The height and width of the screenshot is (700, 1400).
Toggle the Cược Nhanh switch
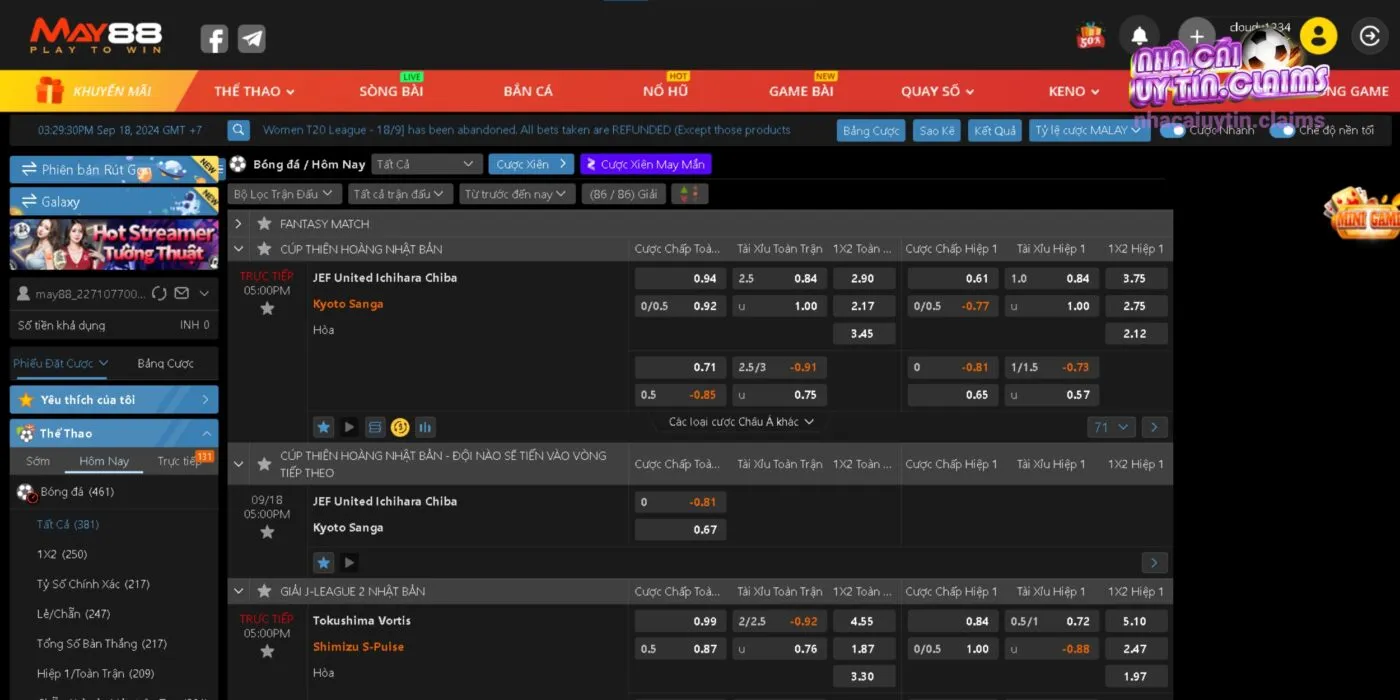1172,130
